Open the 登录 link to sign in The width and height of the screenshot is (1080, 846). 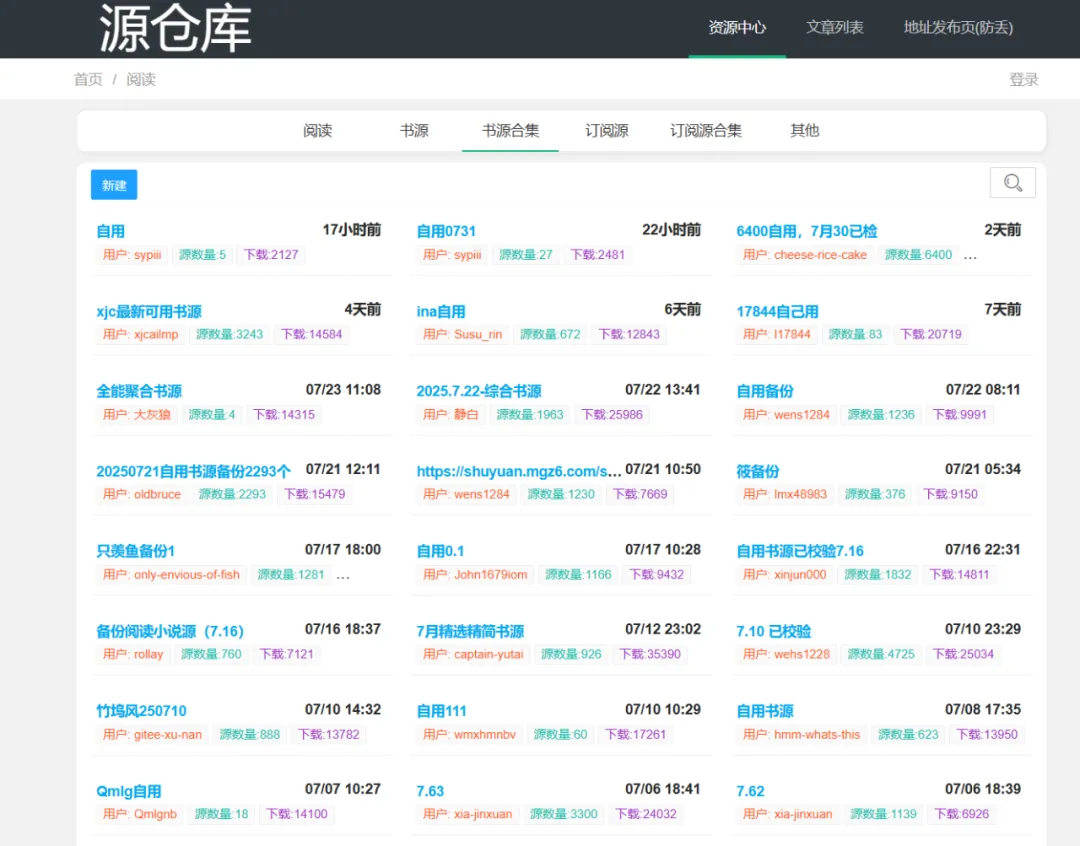click(x=1024, y=79)
